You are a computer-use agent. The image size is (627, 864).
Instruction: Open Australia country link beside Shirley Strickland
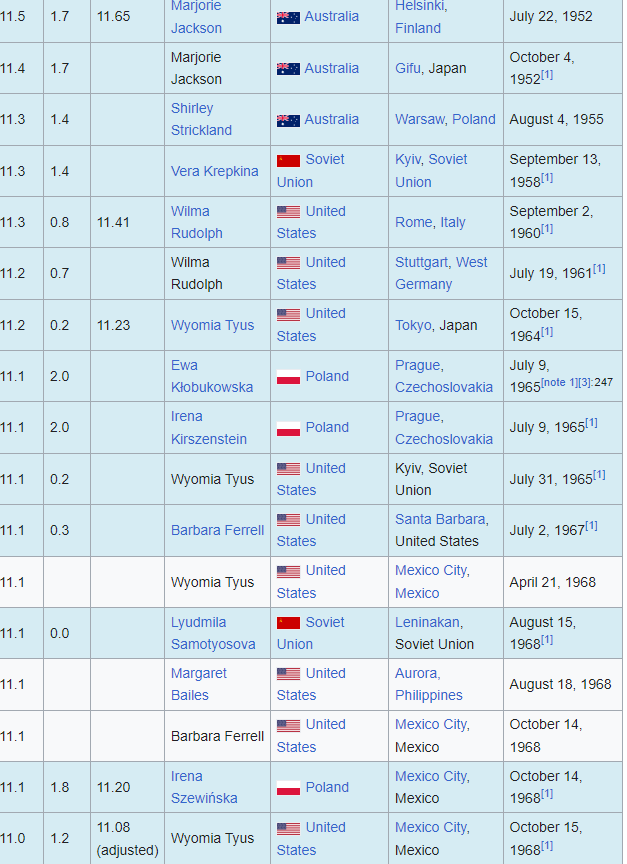coord(332,119)
